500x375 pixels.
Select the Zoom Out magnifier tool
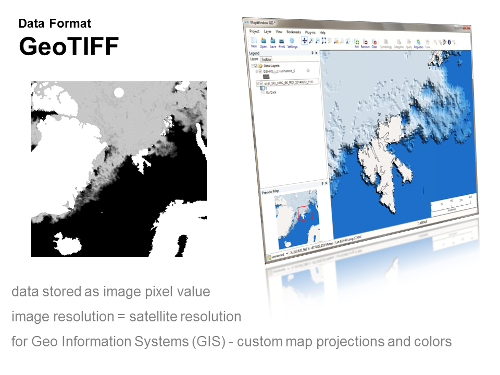[x=317, y=41]
